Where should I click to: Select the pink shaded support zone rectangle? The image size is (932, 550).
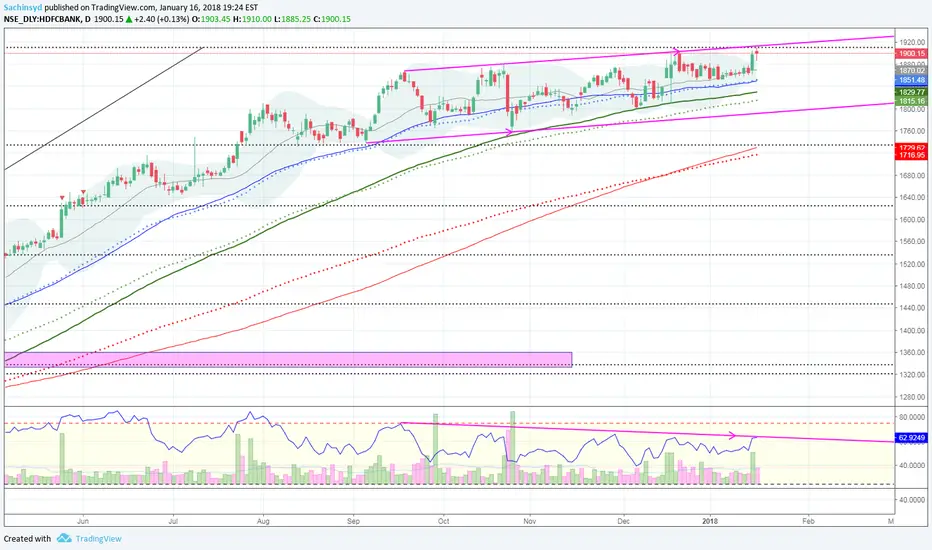(x=288, y=360)
